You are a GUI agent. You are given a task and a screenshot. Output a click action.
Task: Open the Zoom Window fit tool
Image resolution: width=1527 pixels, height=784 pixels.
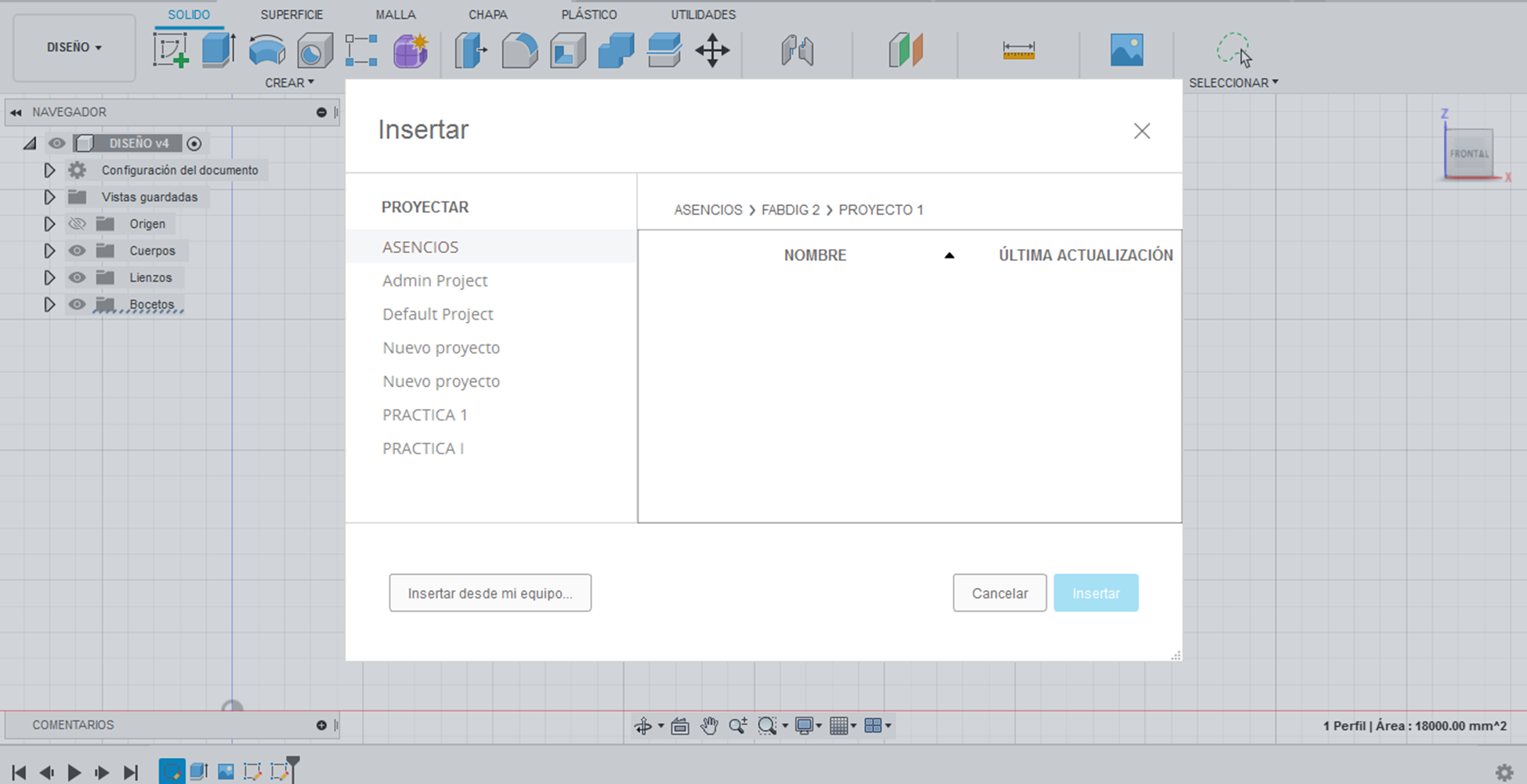767,726
